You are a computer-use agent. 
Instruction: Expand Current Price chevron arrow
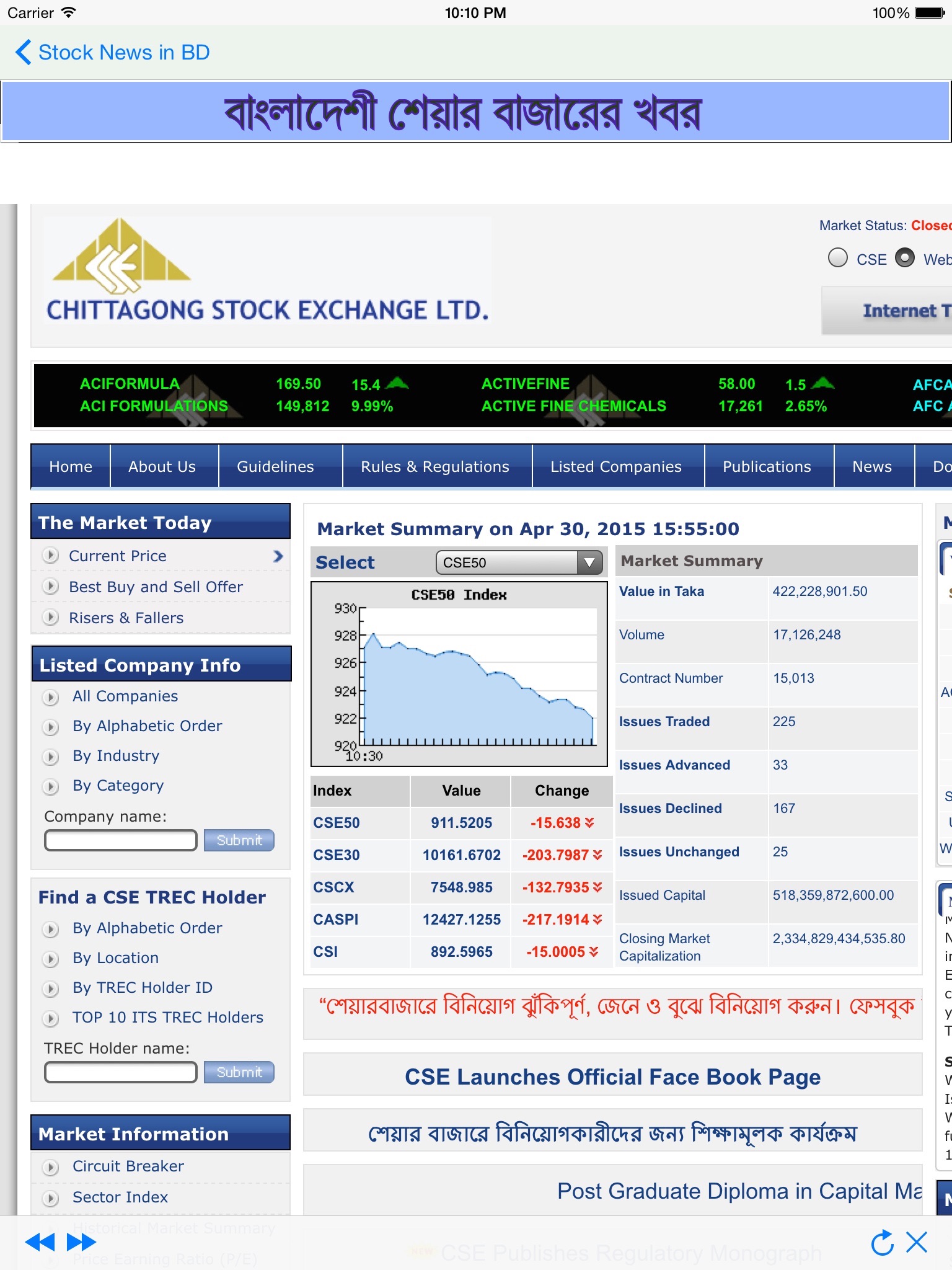pos(278,556)
